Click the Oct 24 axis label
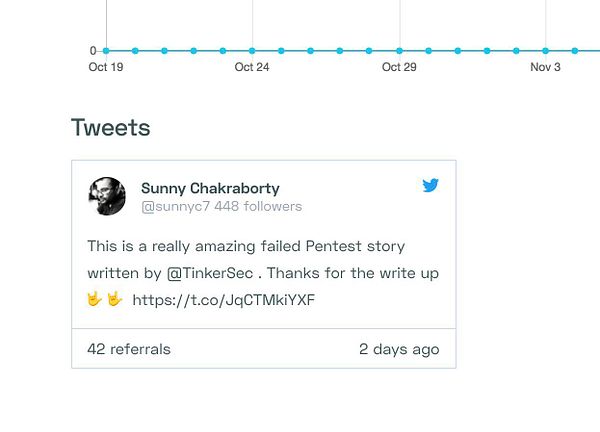The image size is (600, 432). coord(252,67)
